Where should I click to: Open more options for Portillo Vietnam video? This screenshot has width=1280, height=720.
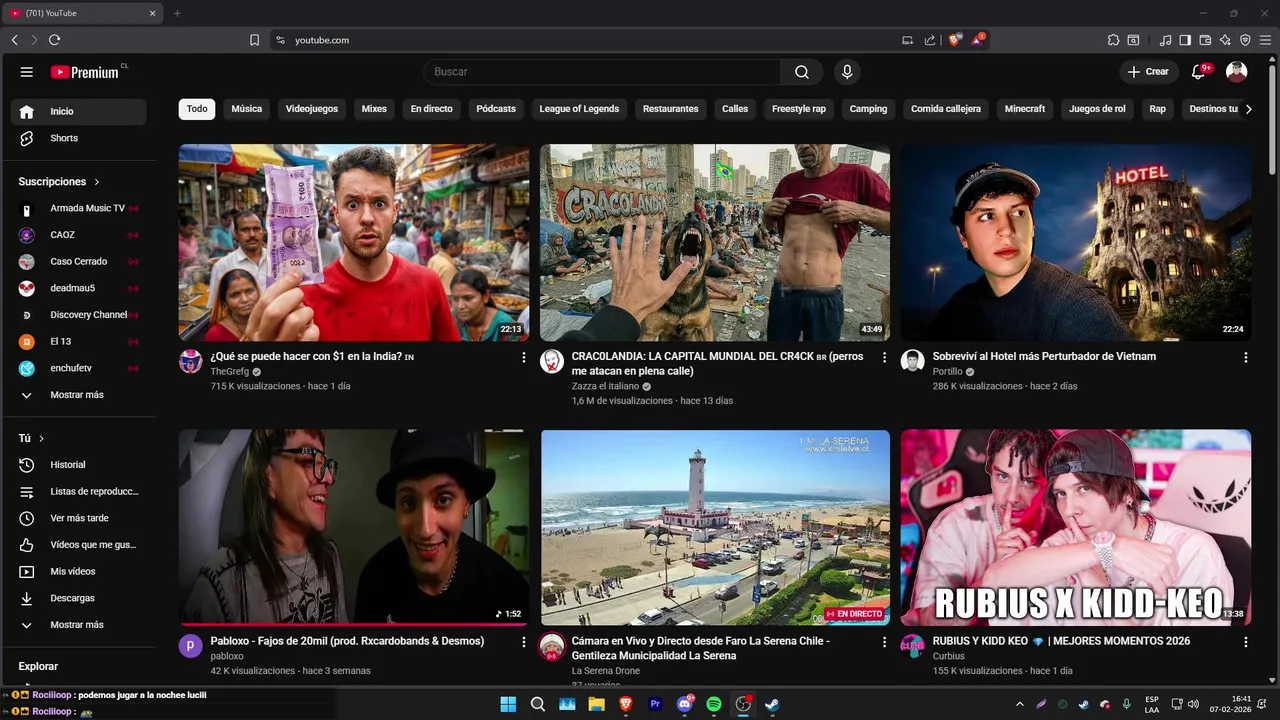coord(1245,357)
